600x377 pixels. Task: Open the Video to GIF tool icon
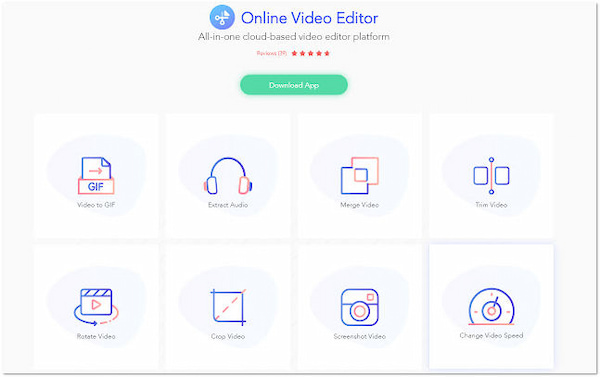[x=96, y=175]
